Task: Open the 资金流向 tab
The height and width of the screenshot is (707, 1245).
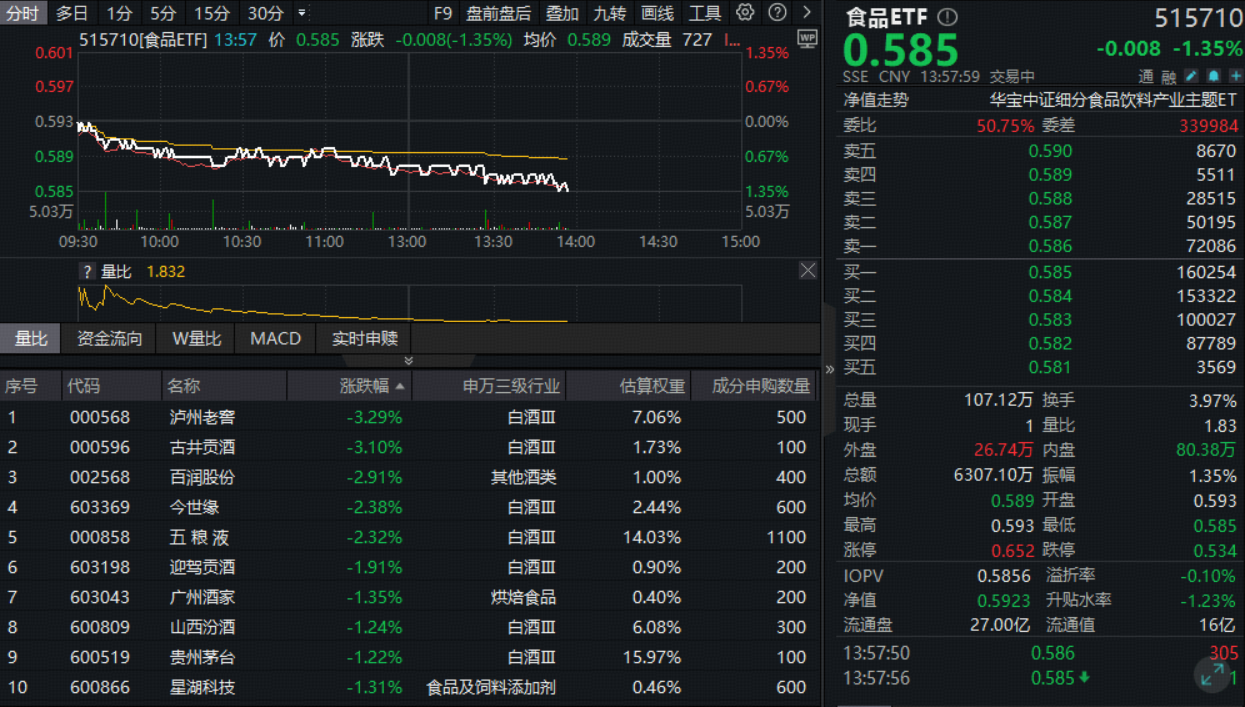Action: [x=108, y=338]
